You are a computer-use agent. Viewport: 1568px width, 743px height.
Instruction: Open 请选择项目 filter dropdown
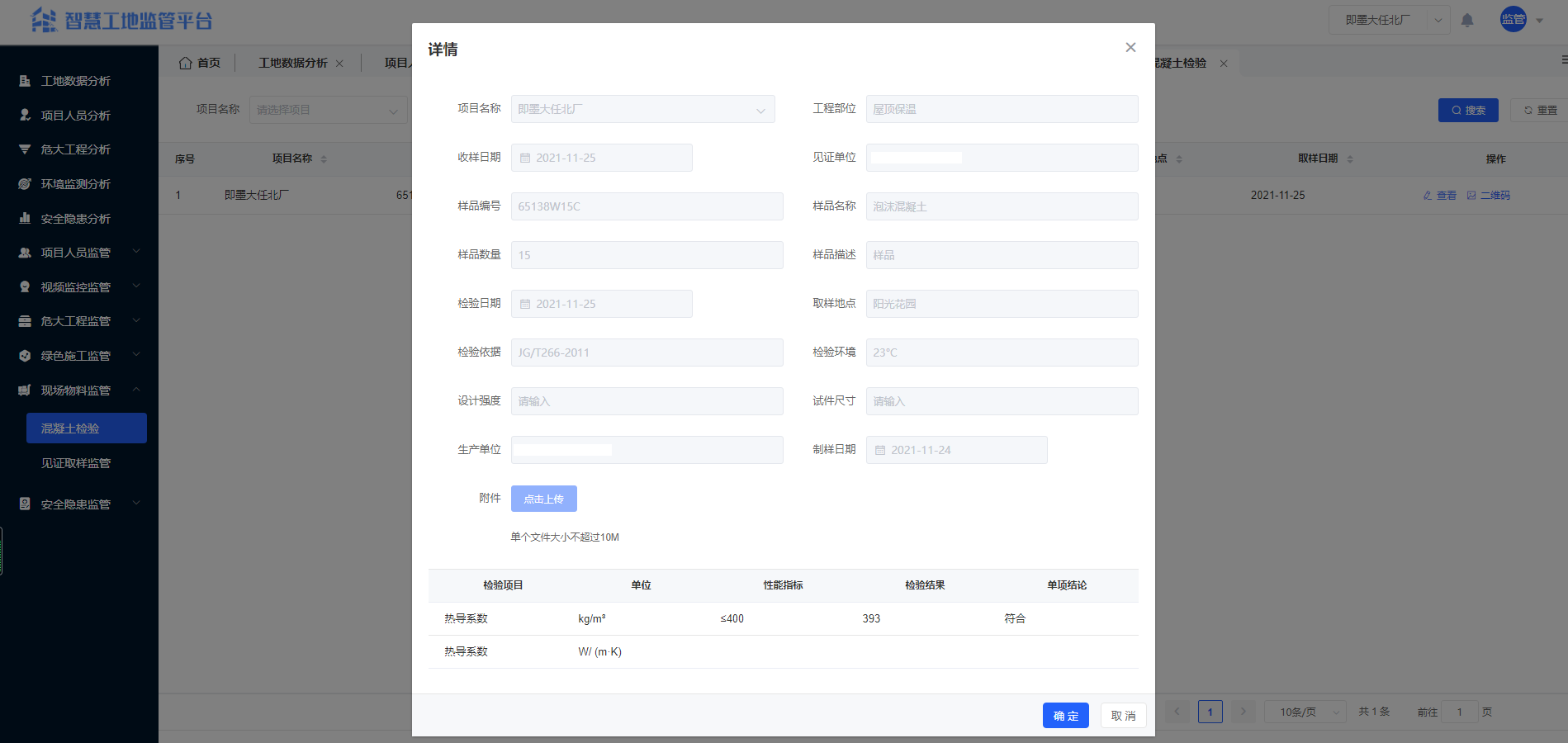coord(329,110)
